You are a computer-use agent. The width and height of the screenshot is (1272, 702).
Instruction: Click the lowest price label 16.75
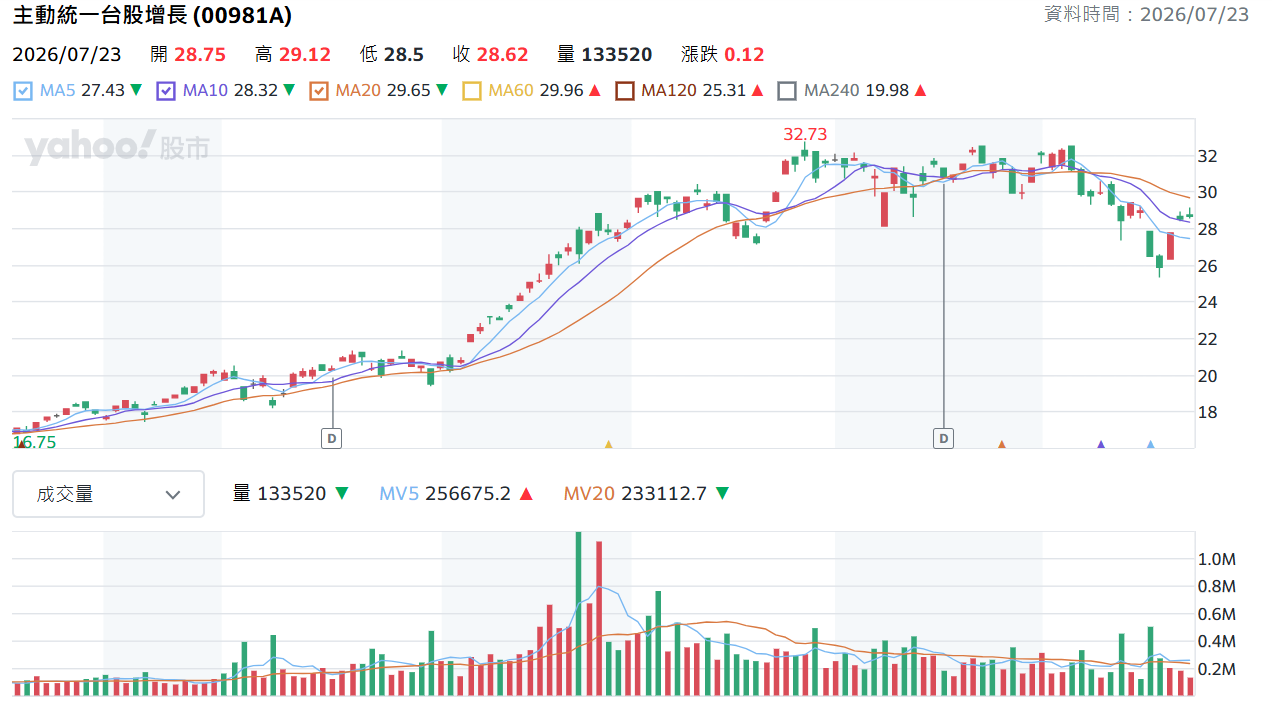click(34, 441)
